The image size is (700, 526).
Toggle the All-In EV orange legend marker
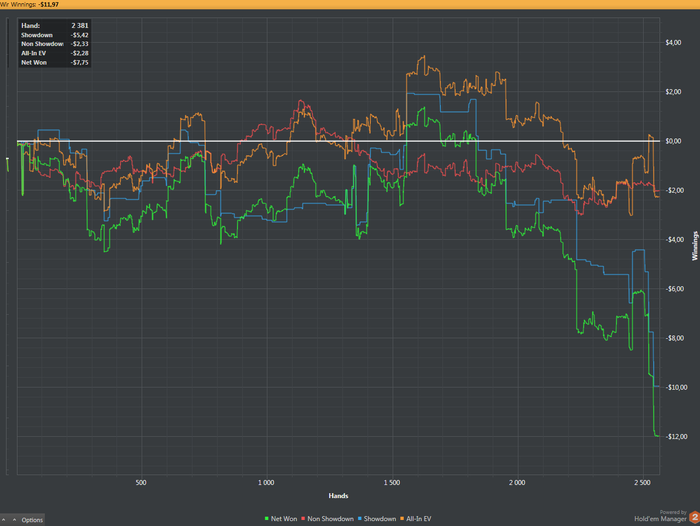coord(402,519)
